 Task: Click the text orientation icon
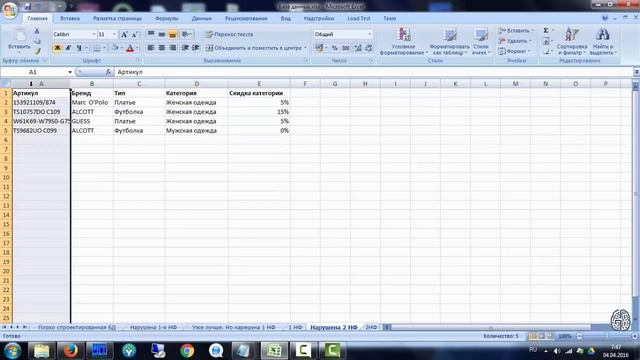(186, 34)
